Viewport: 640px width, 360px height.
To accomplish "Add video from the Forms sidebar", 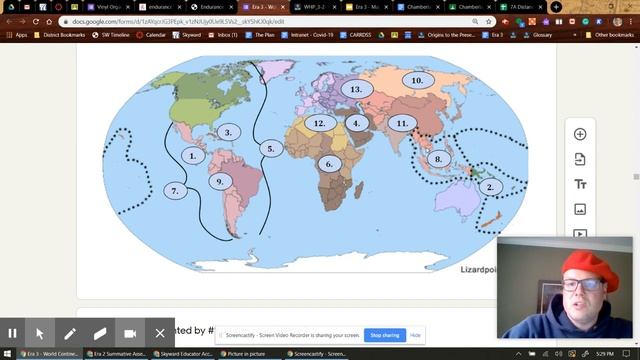I will coord(580,233).
